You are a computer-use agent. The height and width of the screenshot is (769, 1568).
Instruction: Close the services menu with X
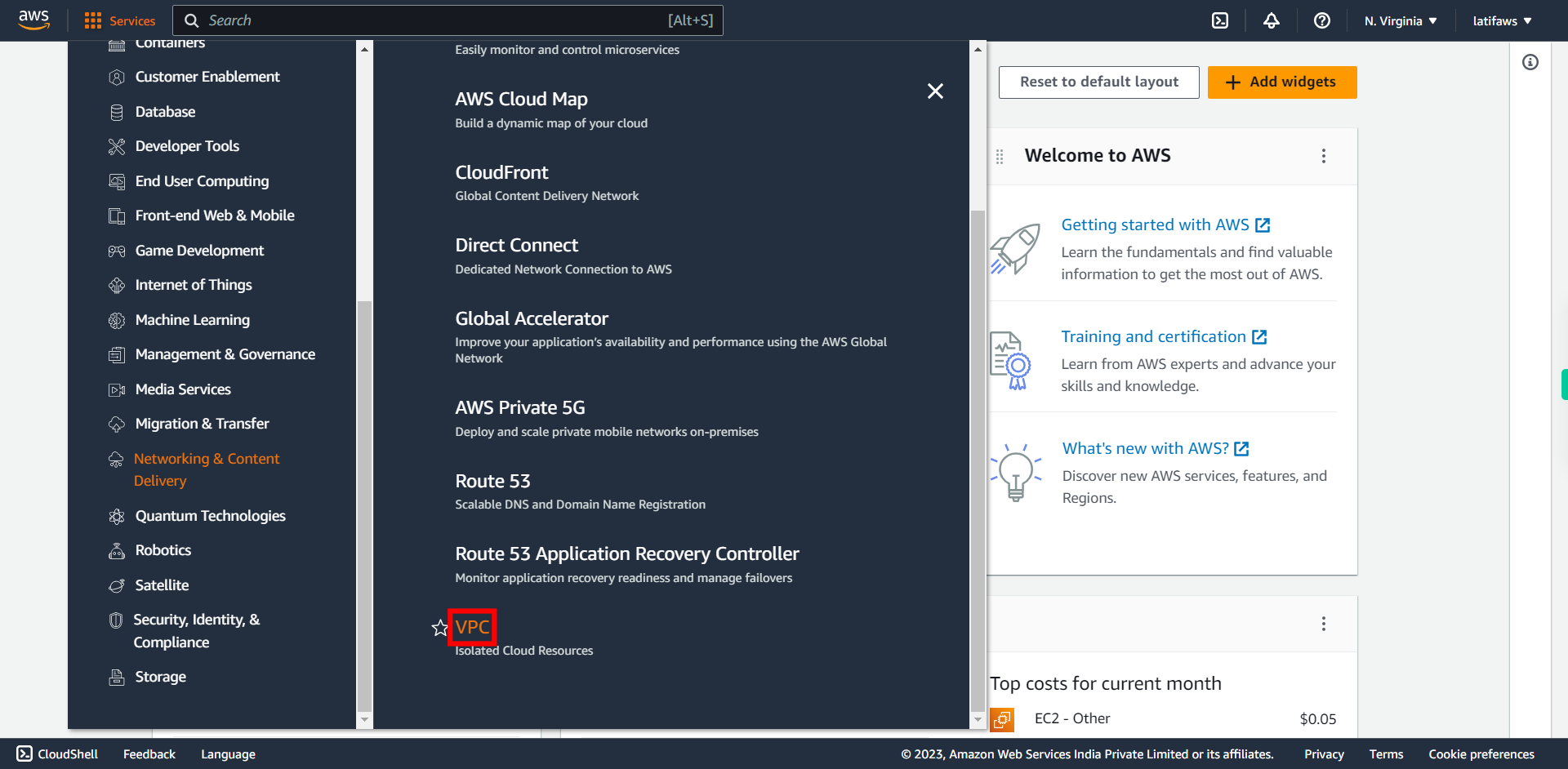coord(936,91)
